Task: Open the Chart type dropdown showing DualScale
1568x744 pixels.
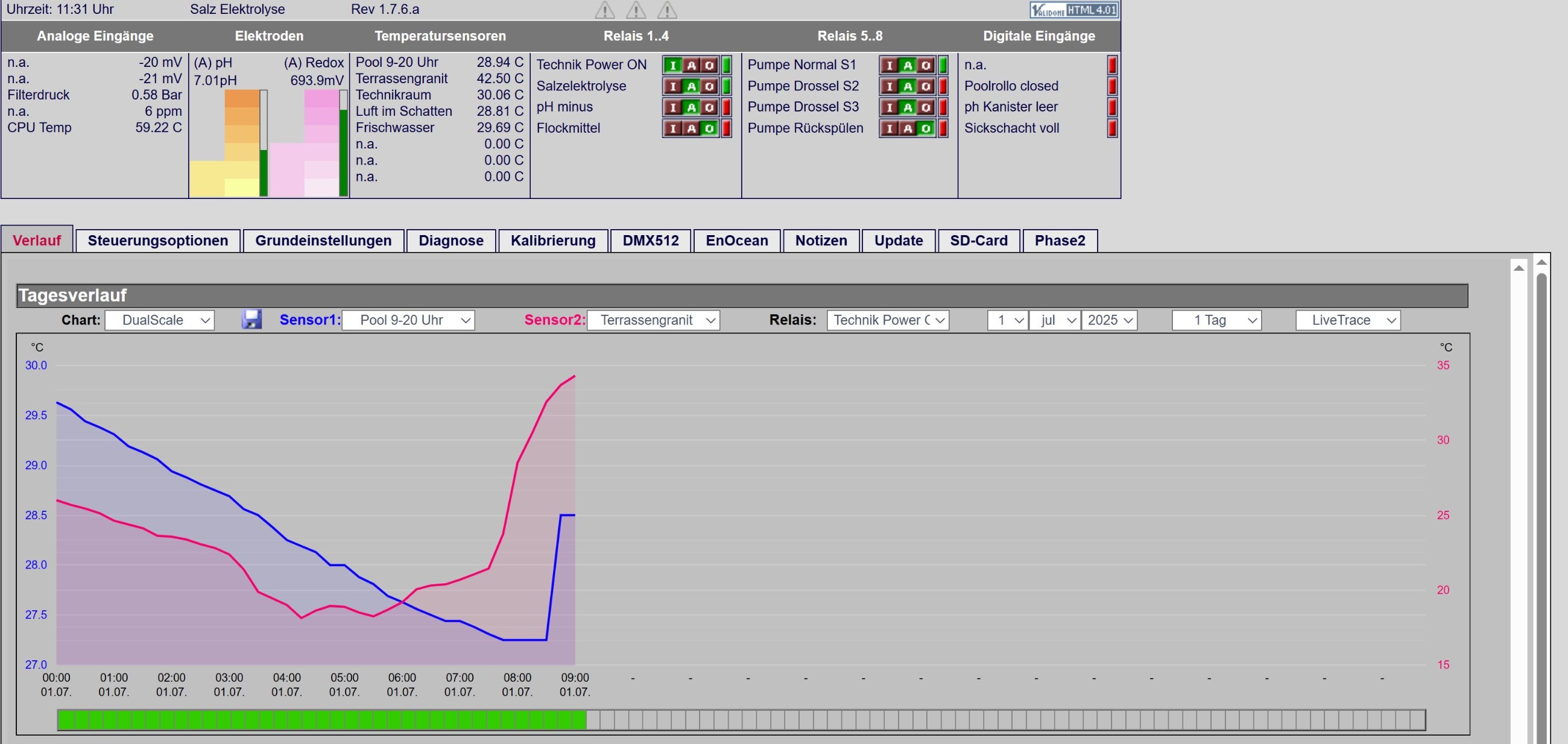Action: 159,320
